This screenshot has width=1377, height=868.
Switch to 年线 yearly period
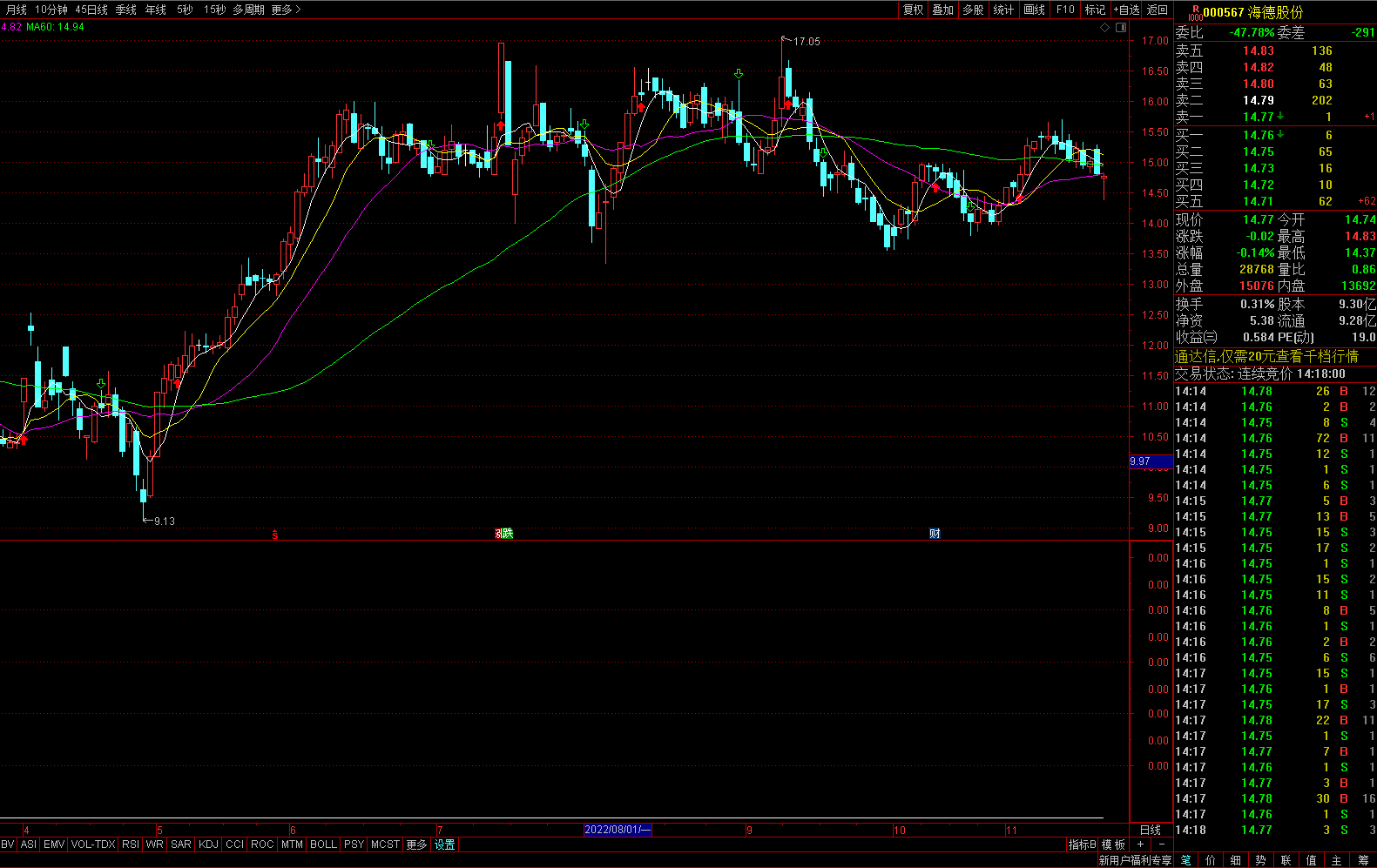155,10
